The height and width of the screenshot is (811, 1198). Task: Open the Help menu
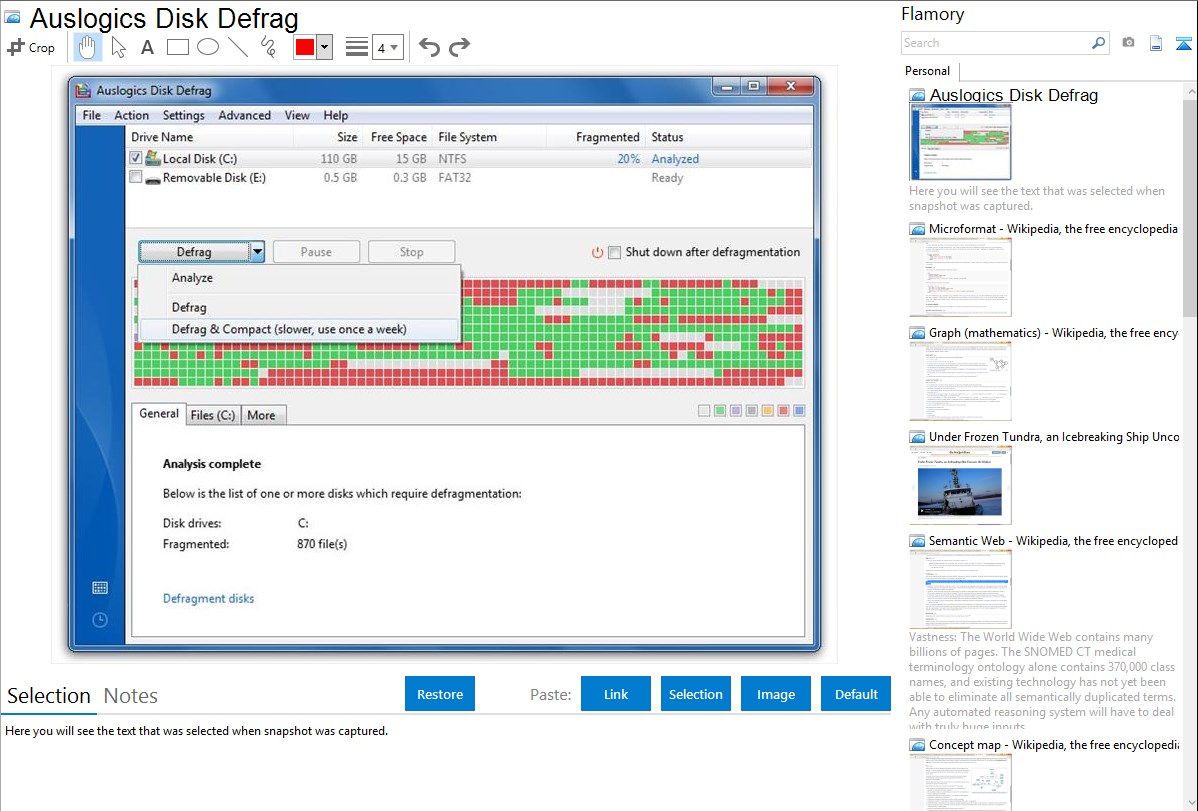click(x=335, y=115)
